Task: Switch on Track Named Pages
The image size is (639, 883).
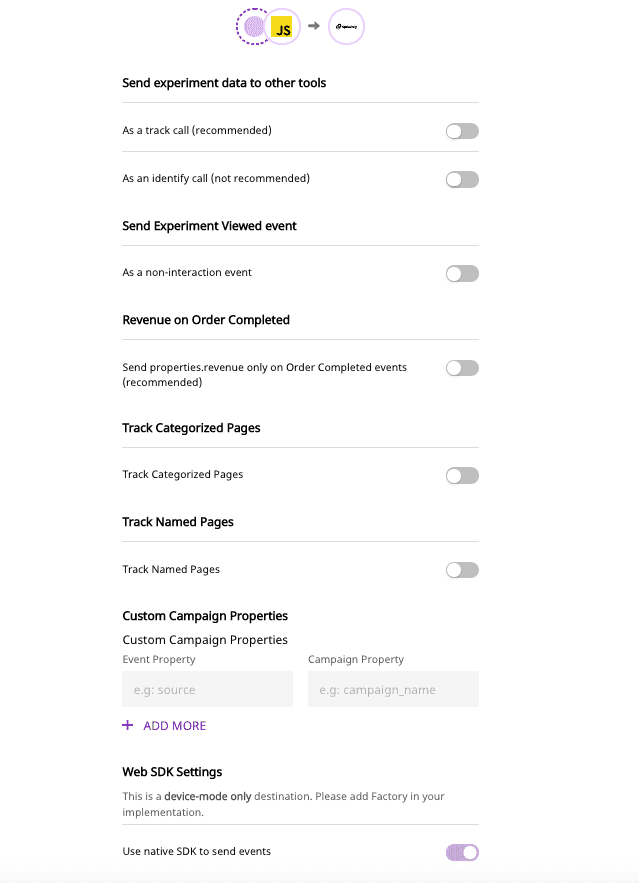Action: tap(462, 570)
